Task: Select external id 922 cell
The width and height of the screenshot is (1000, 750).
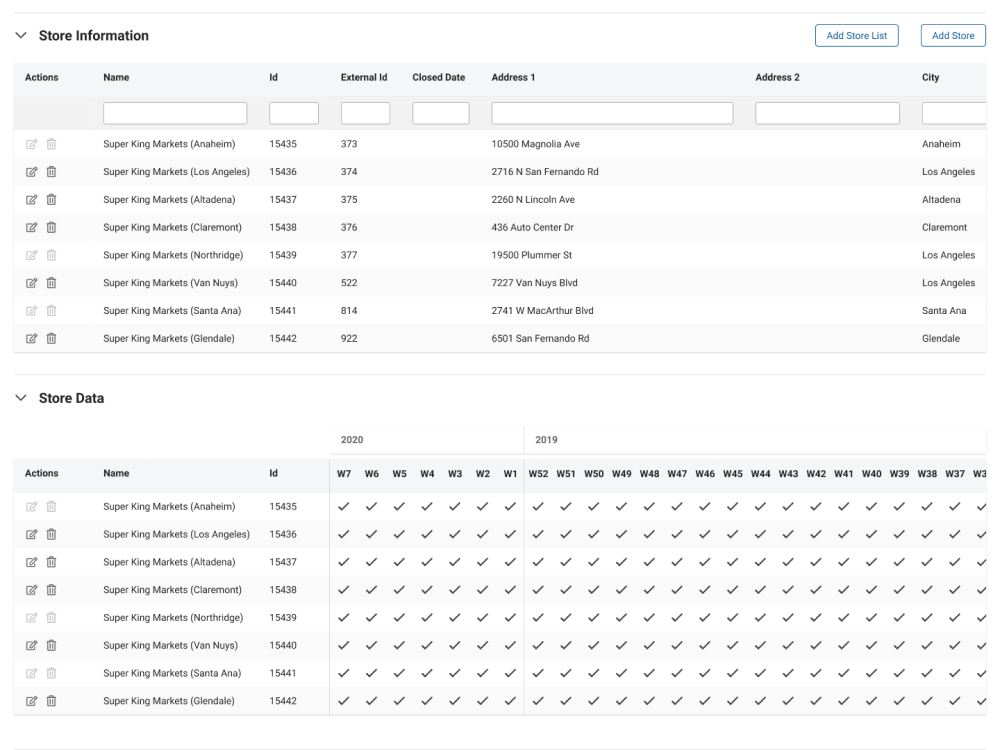Action: pyautogui.click(x=349, y=339)
